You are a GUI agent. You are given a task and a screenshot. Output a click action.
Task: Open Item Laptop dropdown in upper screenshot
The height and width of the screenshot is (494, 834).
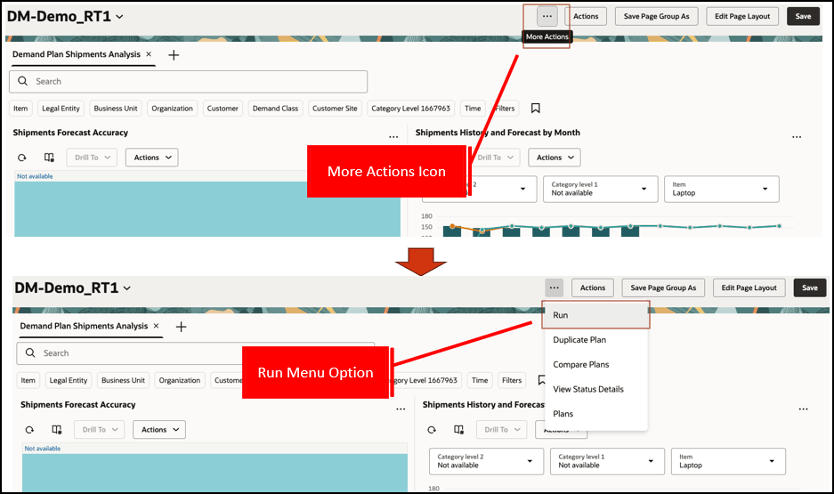(721, 189)
